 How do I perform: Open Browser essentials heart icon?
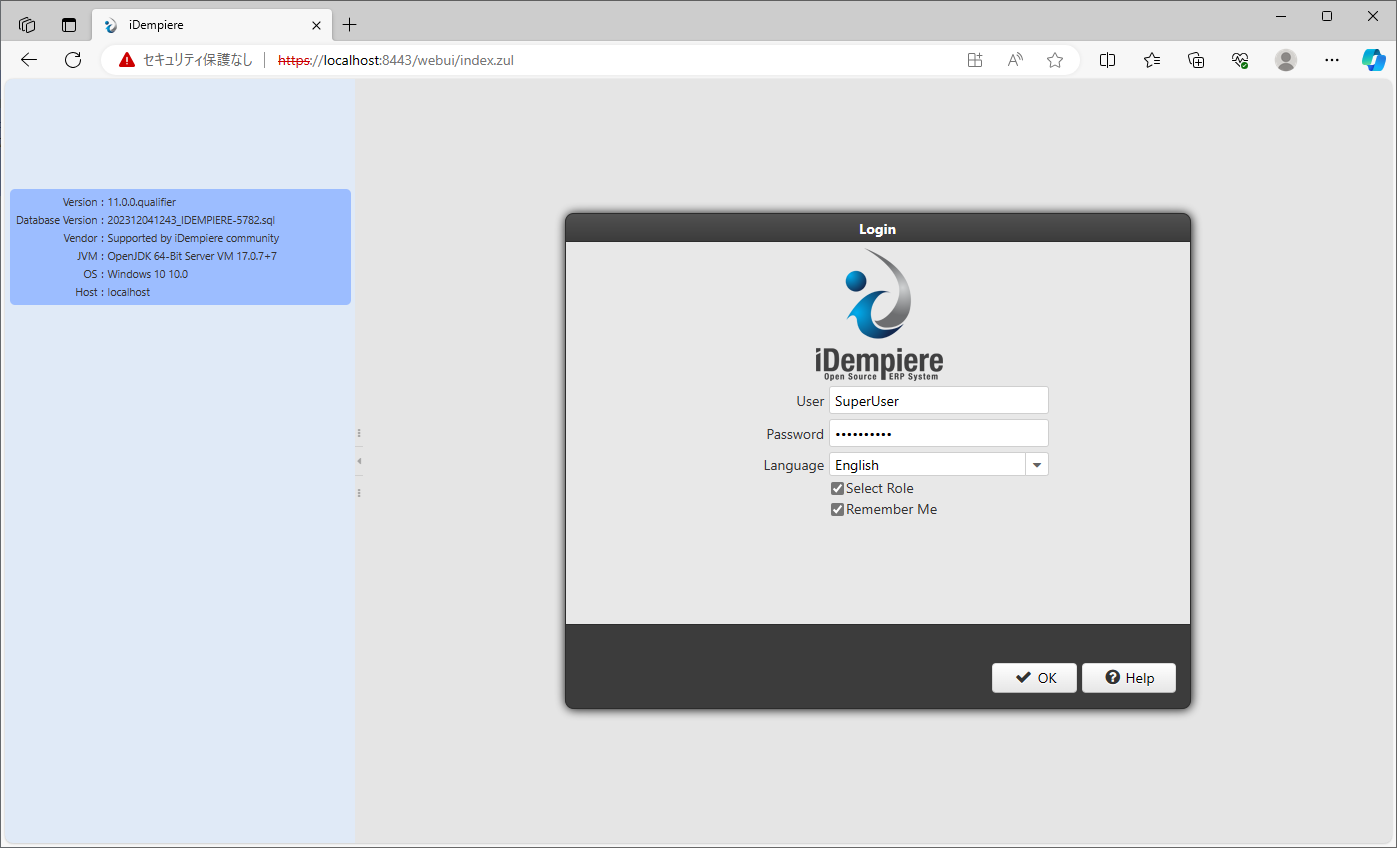pos(1240,60)
